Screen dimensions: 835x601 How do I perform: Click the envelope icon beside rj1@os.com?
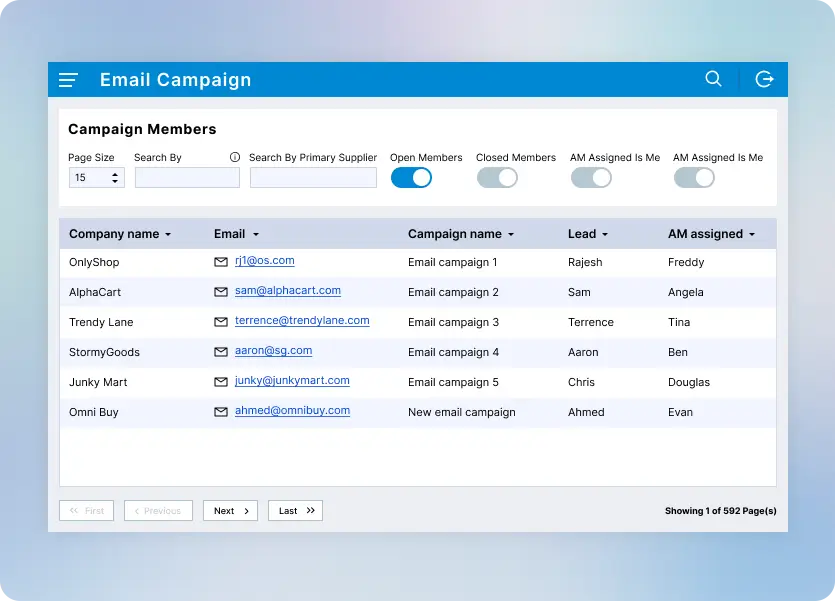point(221,262)
